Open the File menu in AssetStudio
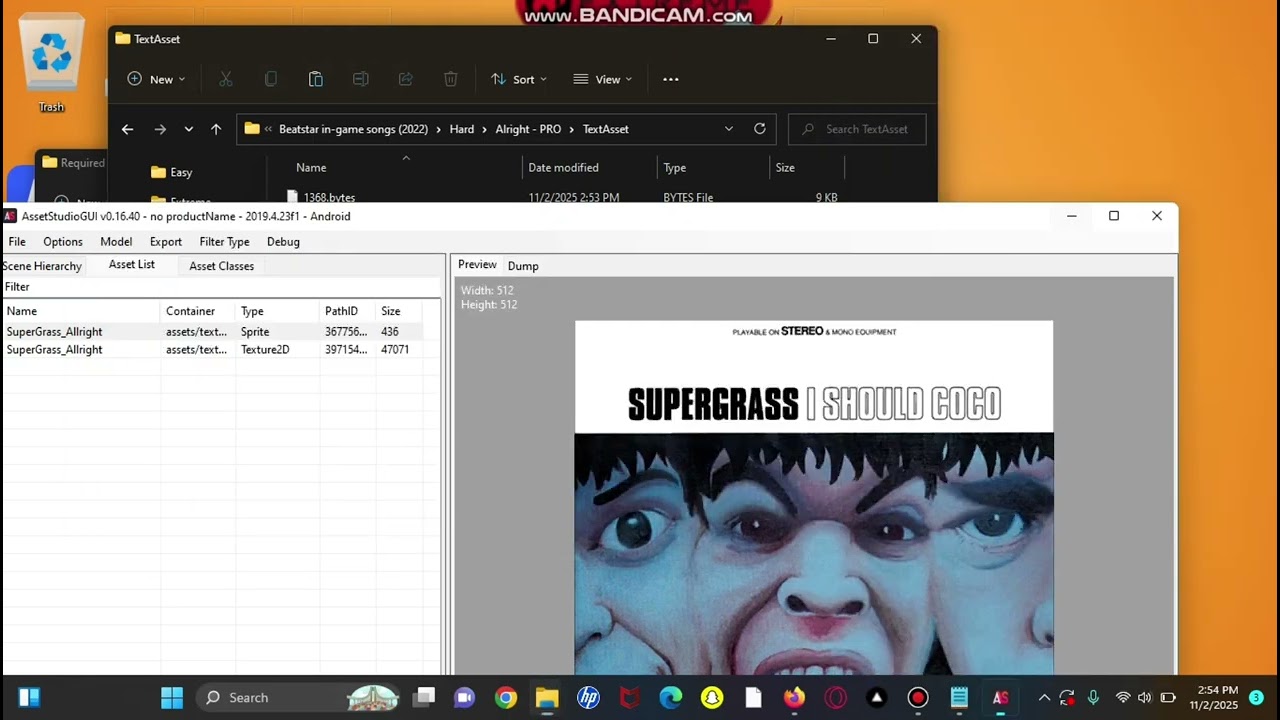 pos(17,242)
